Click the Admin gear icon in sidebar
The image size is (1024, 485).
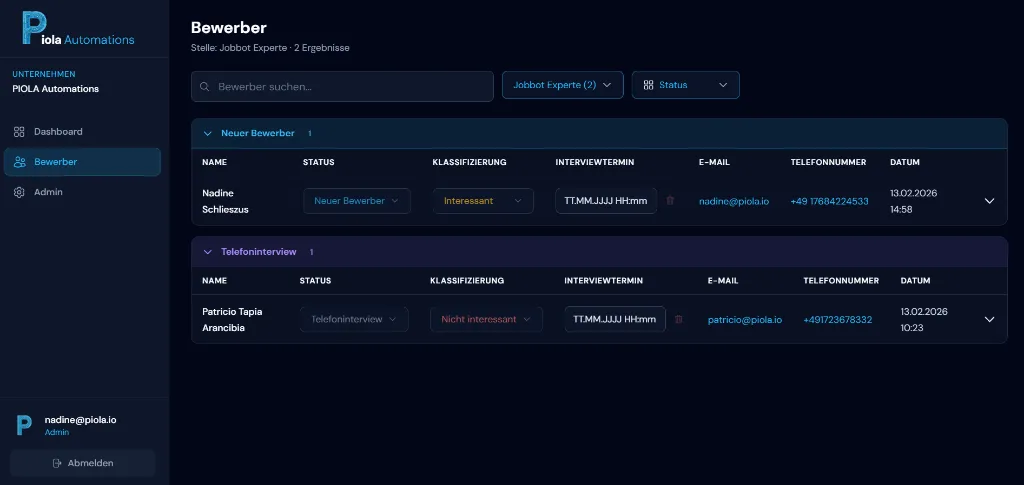(x=19, y=192)
